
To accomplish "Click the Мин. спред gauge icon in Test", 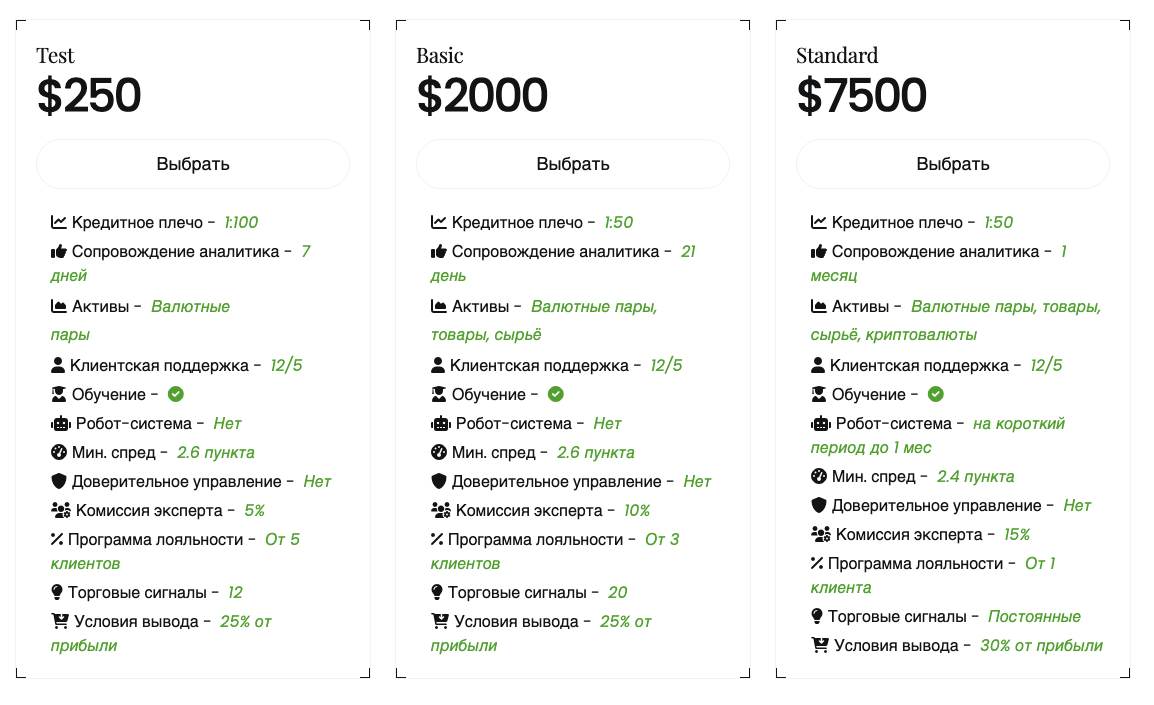I will tap(59, 452).
